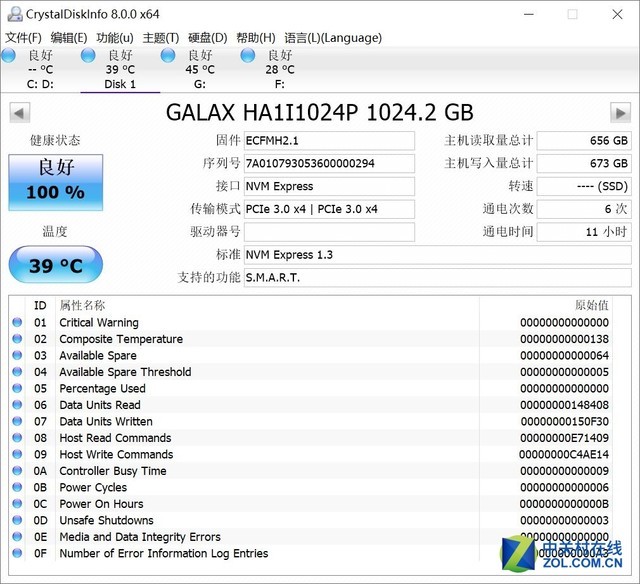Click the status dot for Unsafe Shutdowns
This screenshot has width=640, height=584.
click(x=17, y=520)
